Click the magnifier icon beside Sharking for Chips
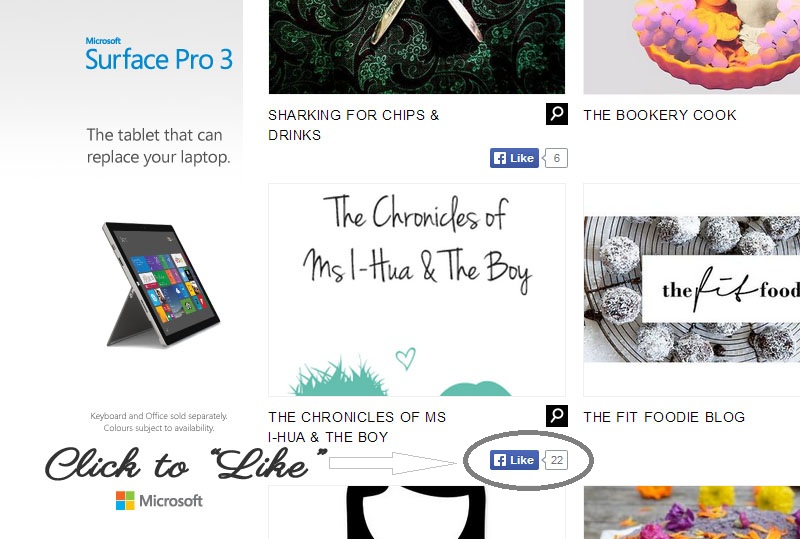Viewport: 800px width, 539px height. coord(557,114)
